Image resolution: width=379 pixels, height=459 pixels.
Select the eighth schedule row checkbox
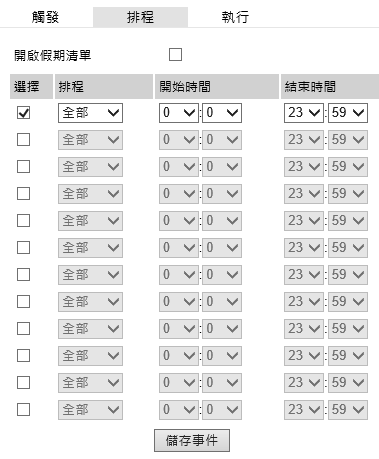[23, 302]
